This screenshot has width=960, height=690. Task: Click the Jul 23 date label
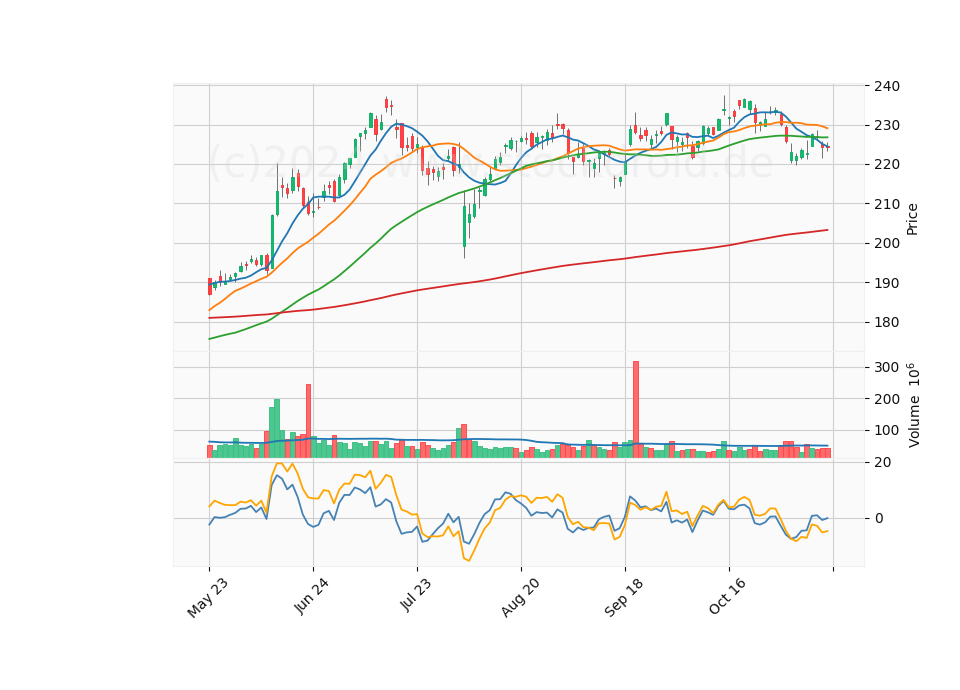416,594
